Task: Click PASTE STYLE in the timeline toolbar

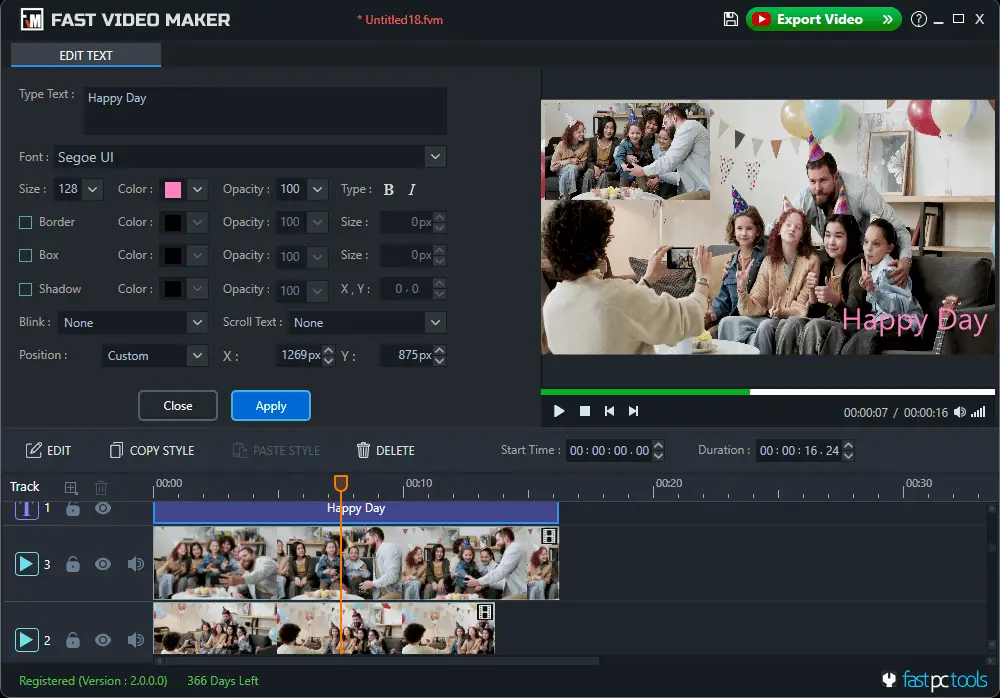Action: (x=276, y=450)
